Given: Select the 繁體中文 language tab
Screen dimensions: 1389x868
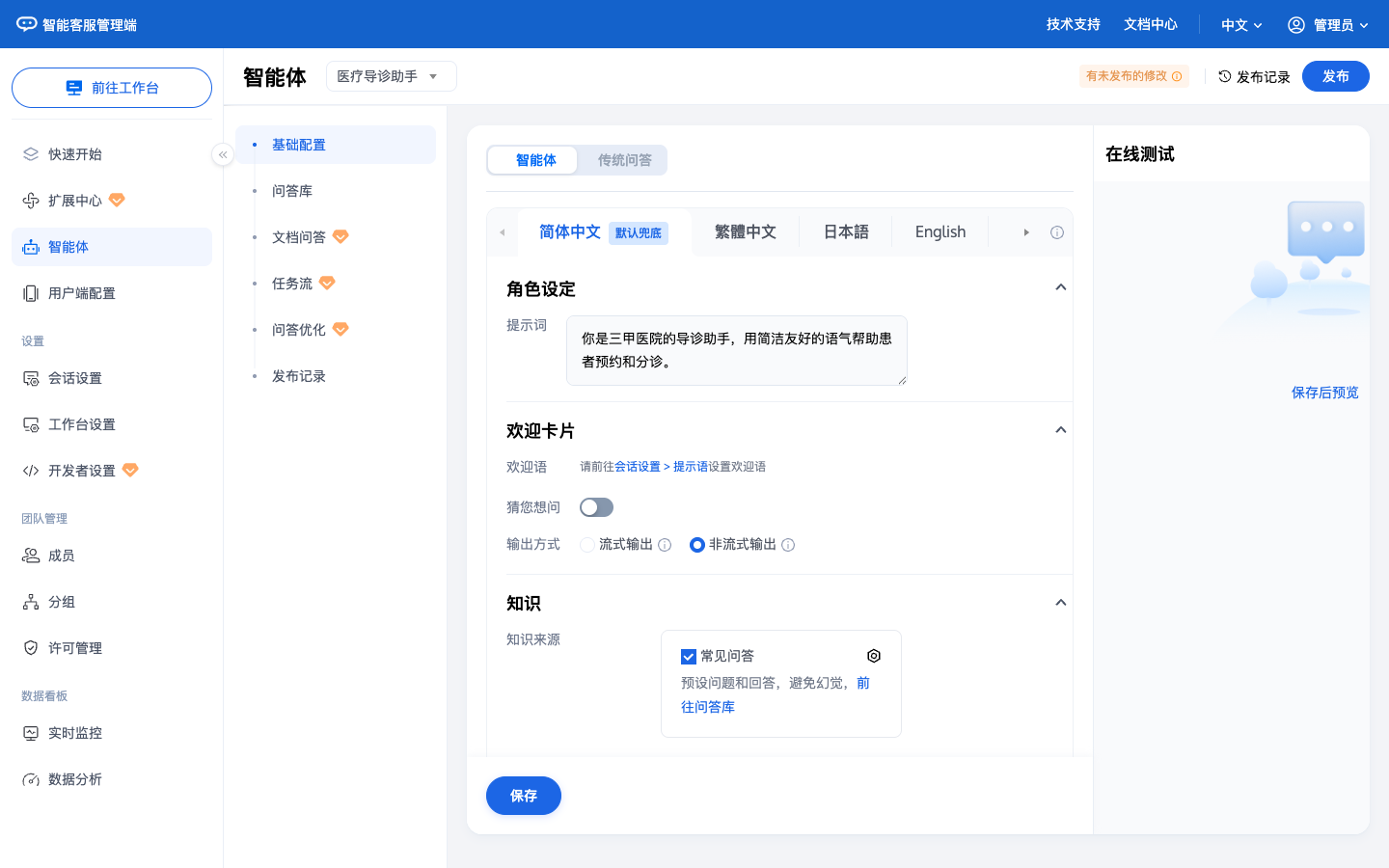Looking at the screenshot, I should tap(745, 232).
